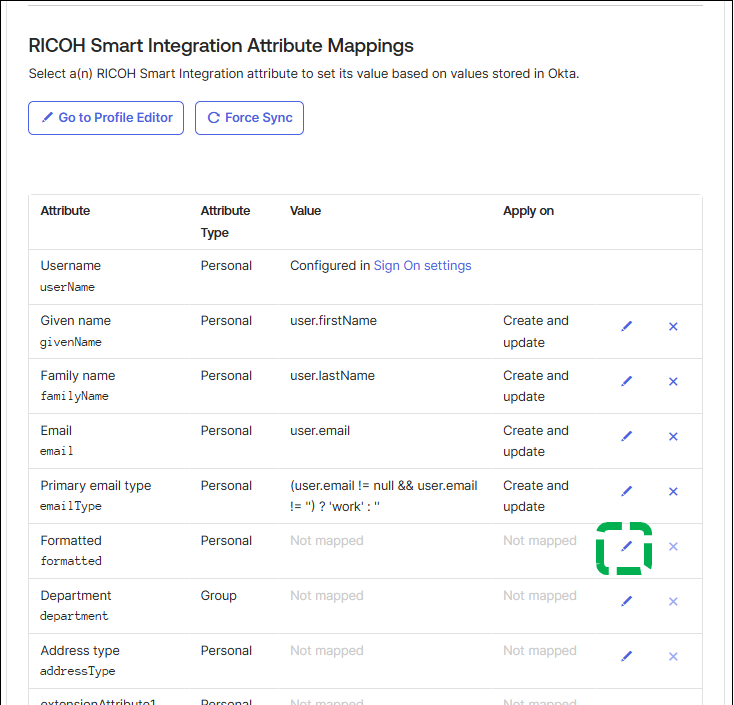Edit the Department group attribute mapping
This screenshot has width=734, height=705.
point(627,602)
